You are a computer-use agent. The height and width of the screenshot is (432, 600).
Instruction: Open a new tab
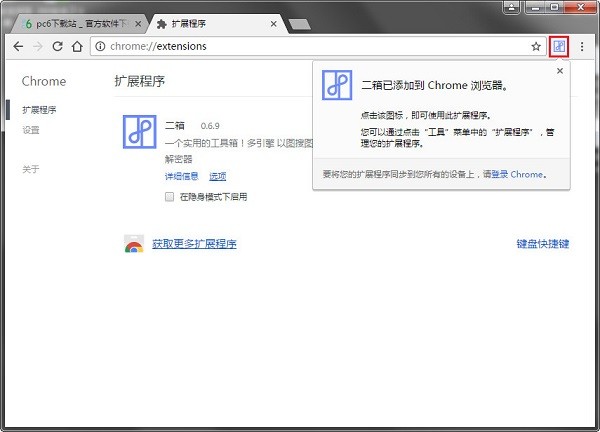[298, 22]
